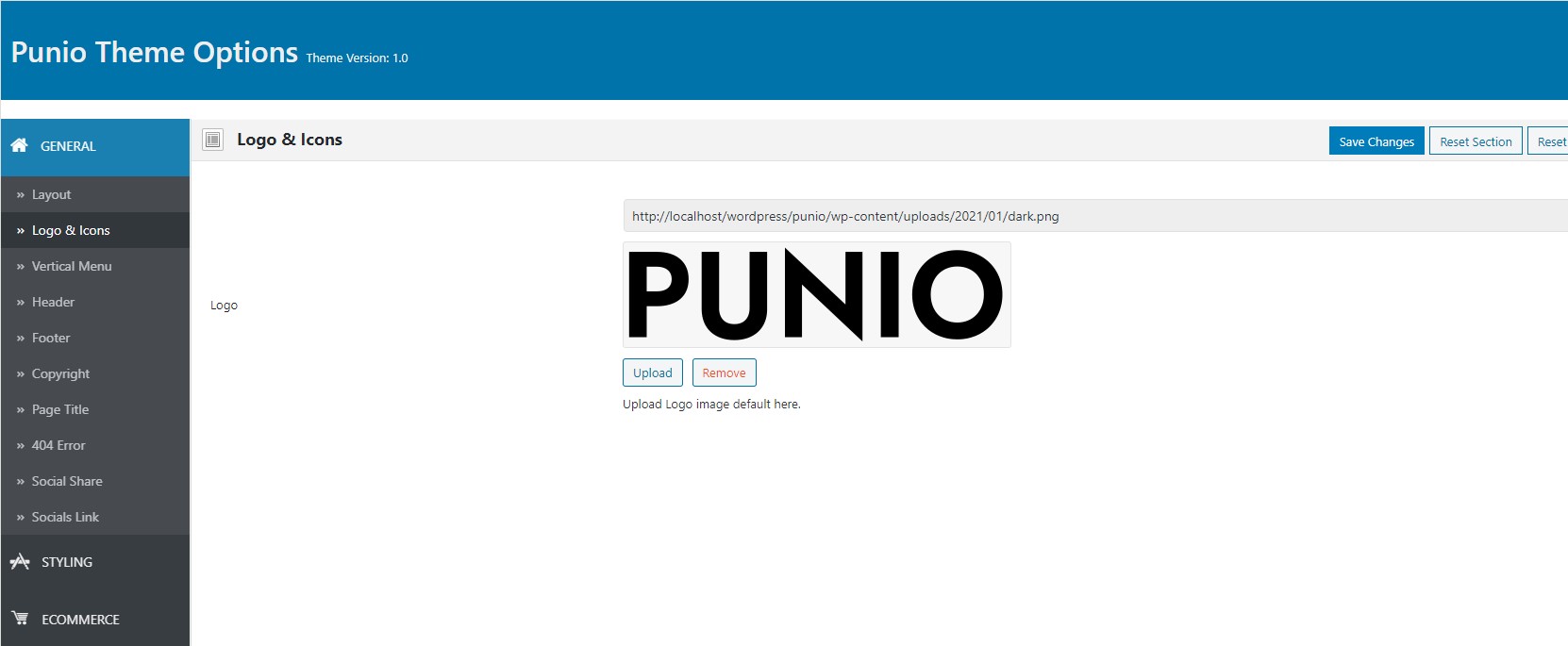
Task: Open the GENERAL section
Action: click(95, 147)
